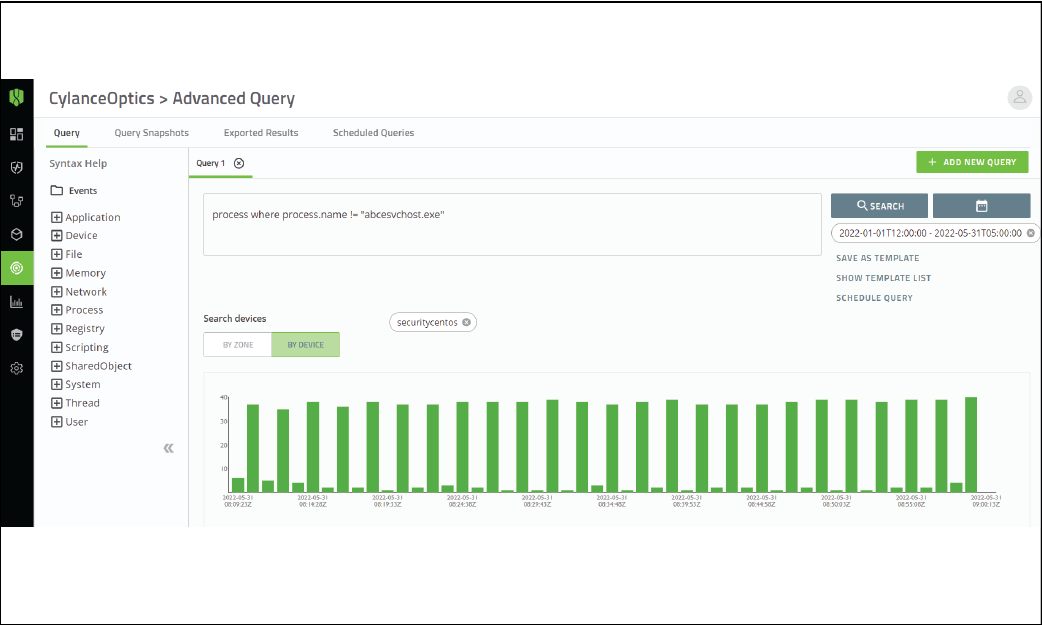Toggle search devices By Zone
1042x625 pixels.
238,345
